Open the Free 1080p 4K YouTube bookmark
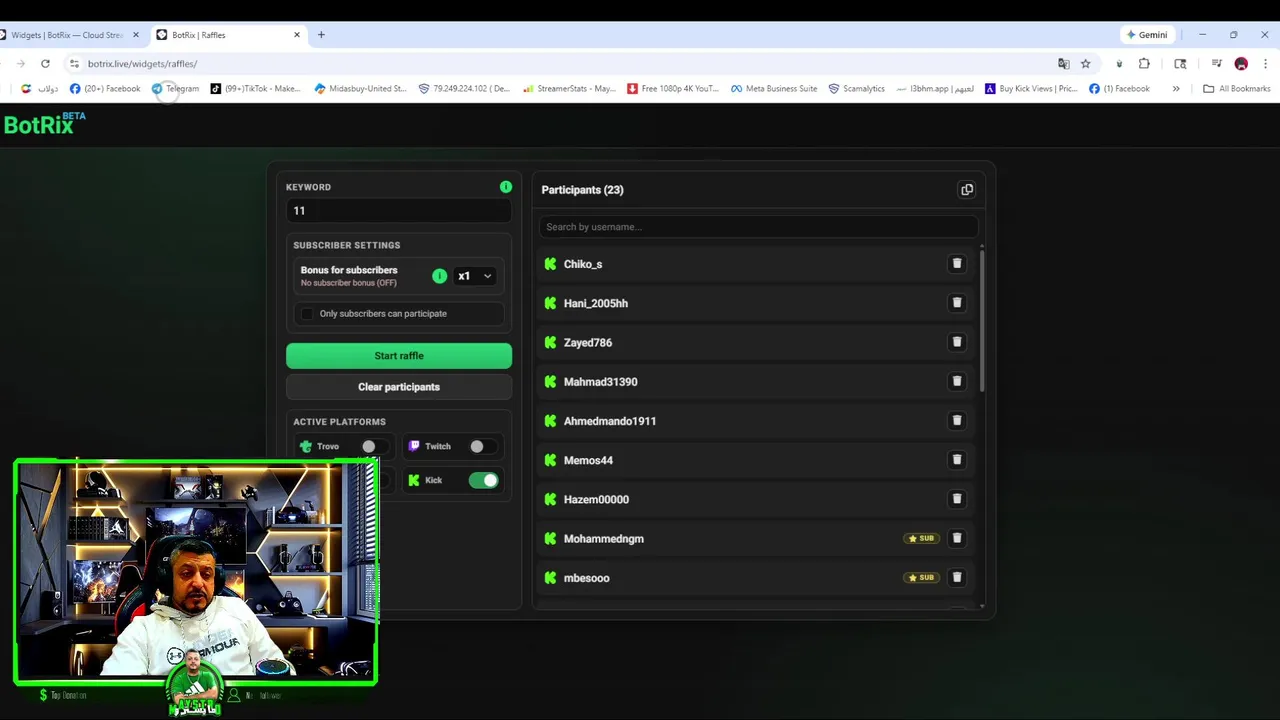 pyautogui.click(x=673, y=88)
